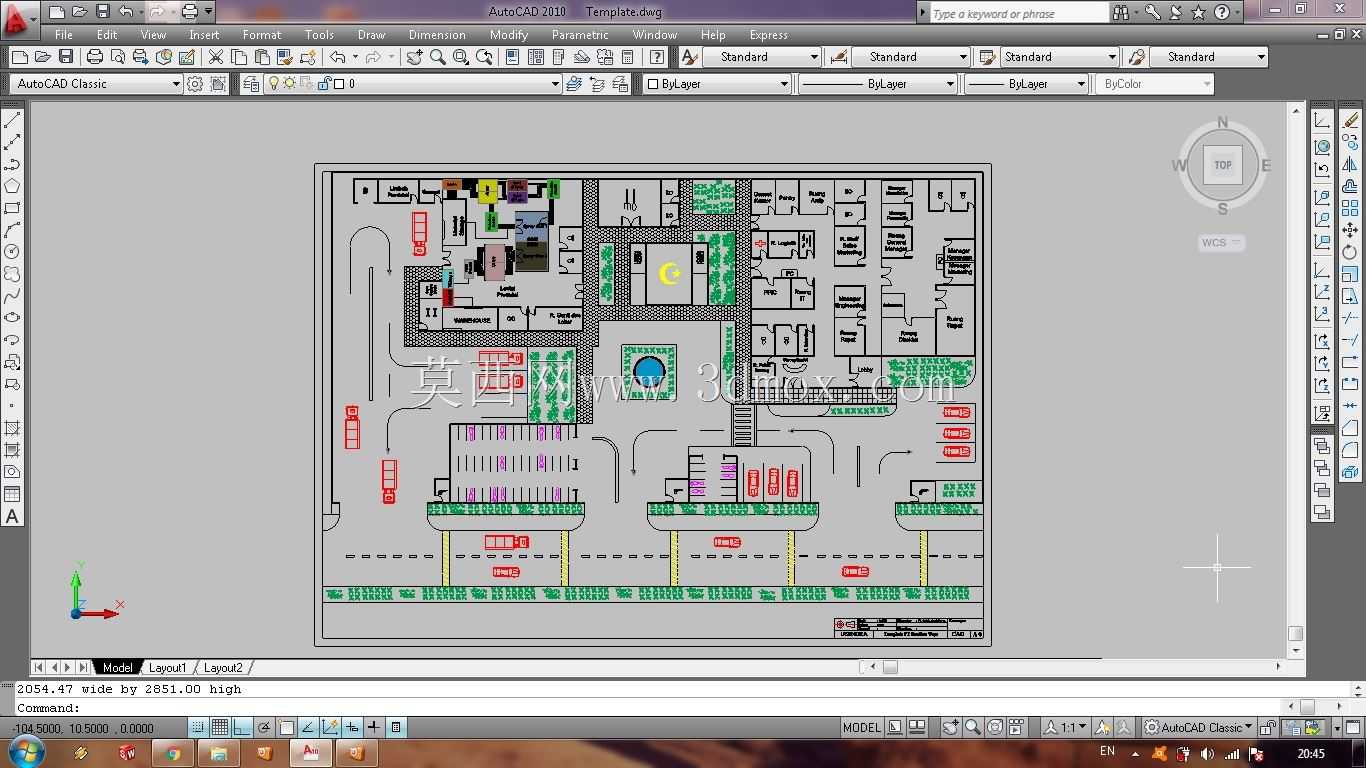The width and height of the screenshot is (1366, 768).
Task: Switch to the Layout1 tab
Action: (x=167, y=667)
